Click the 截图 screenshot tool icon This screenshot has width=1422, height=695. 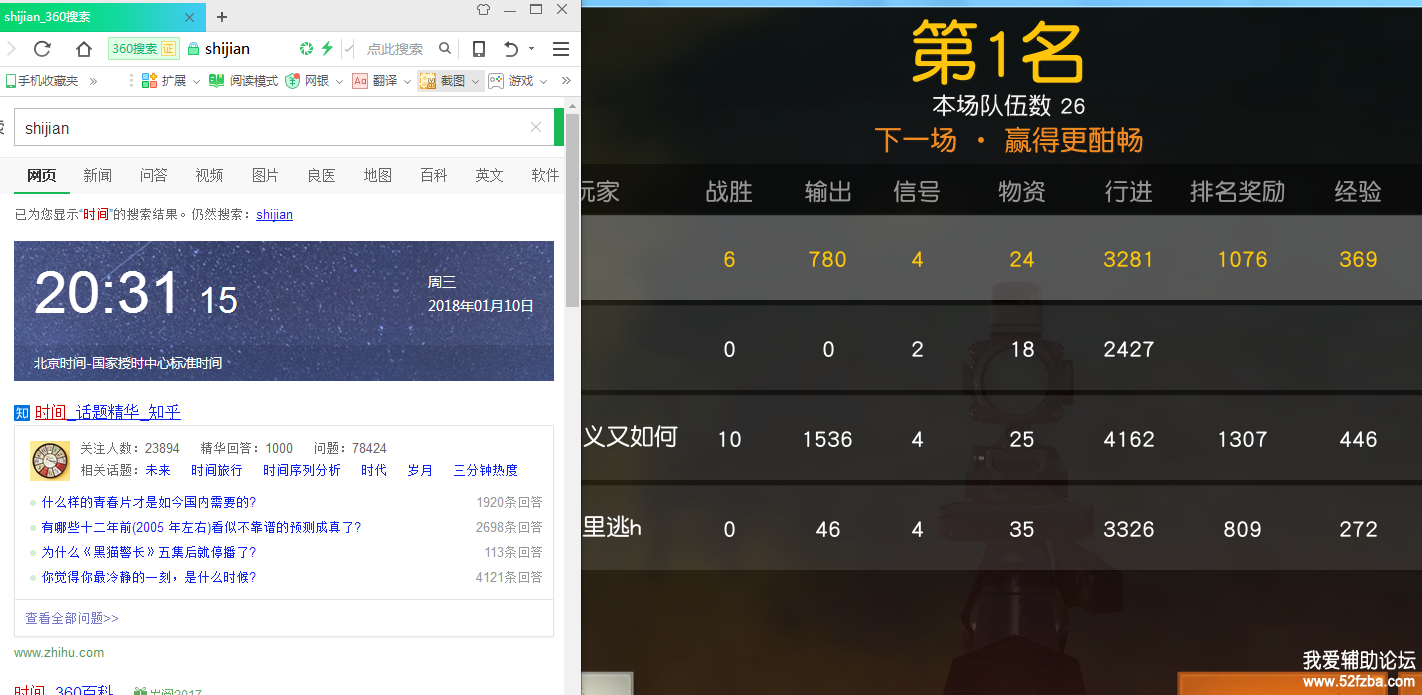(x=427, y=81)
